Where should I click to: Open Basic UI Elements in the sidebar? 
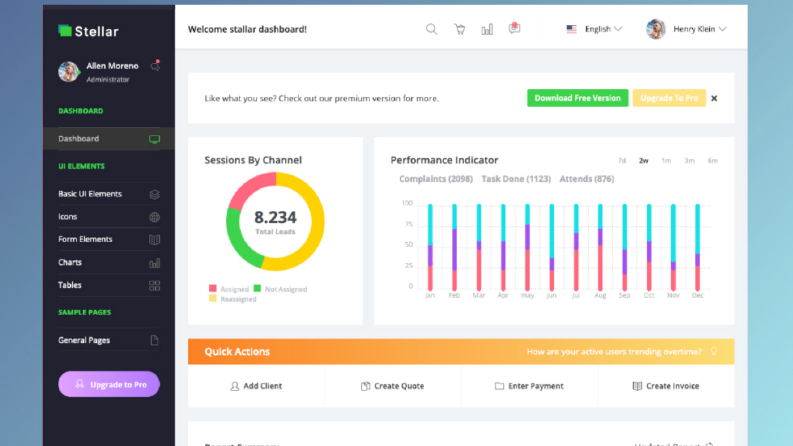pos(109,194)
